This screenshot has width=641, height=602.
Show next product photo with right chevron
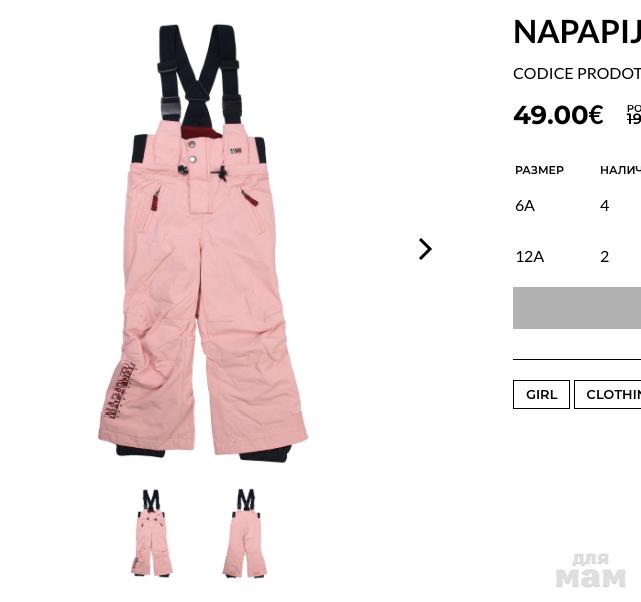point(425,249)
